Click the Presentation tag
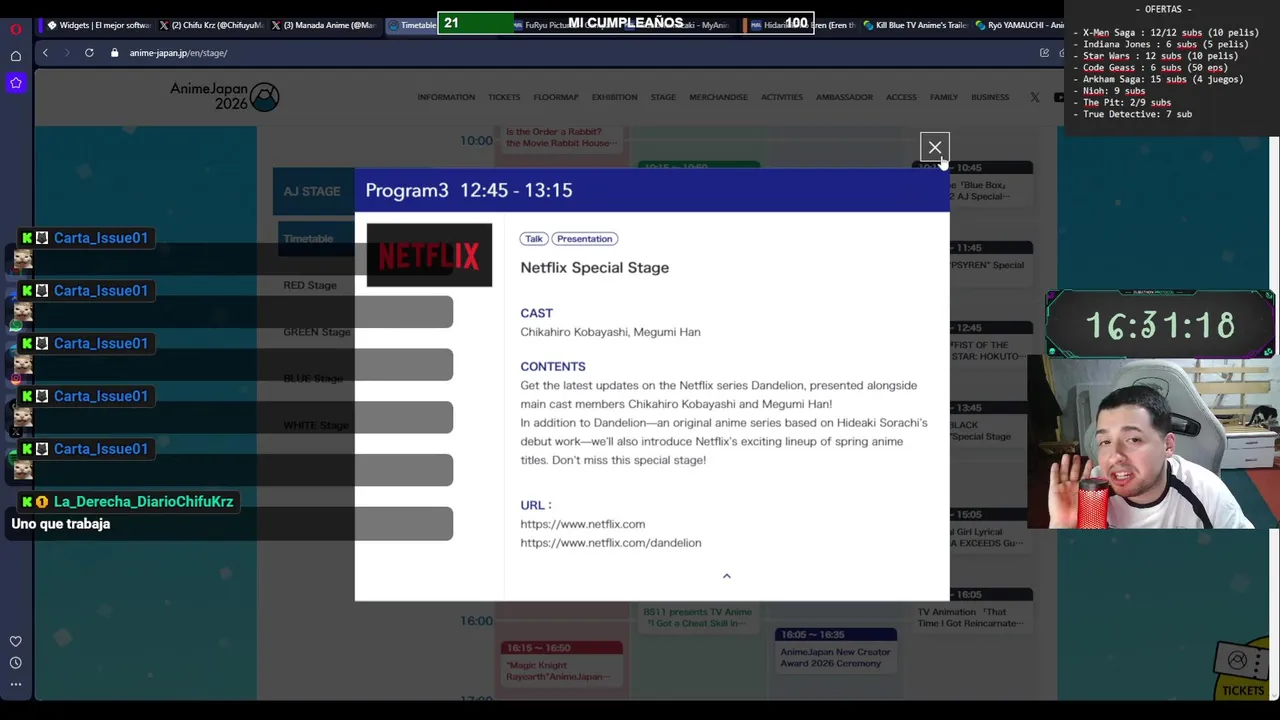This screenshot has height=720, width=1280. 585,239
